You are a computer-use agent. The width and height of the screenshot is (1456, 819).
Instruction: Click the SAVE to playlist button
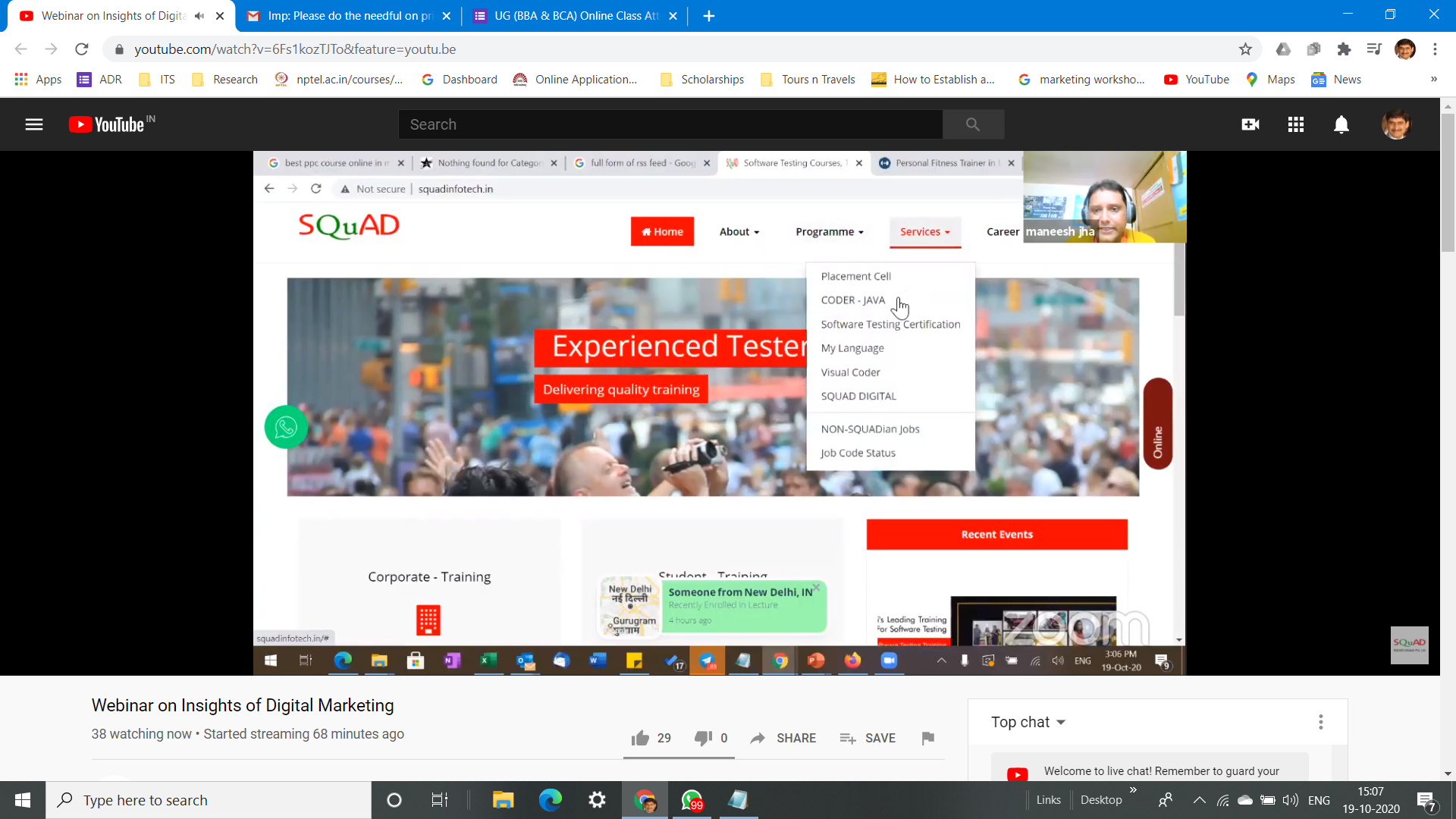click(868, 738)
